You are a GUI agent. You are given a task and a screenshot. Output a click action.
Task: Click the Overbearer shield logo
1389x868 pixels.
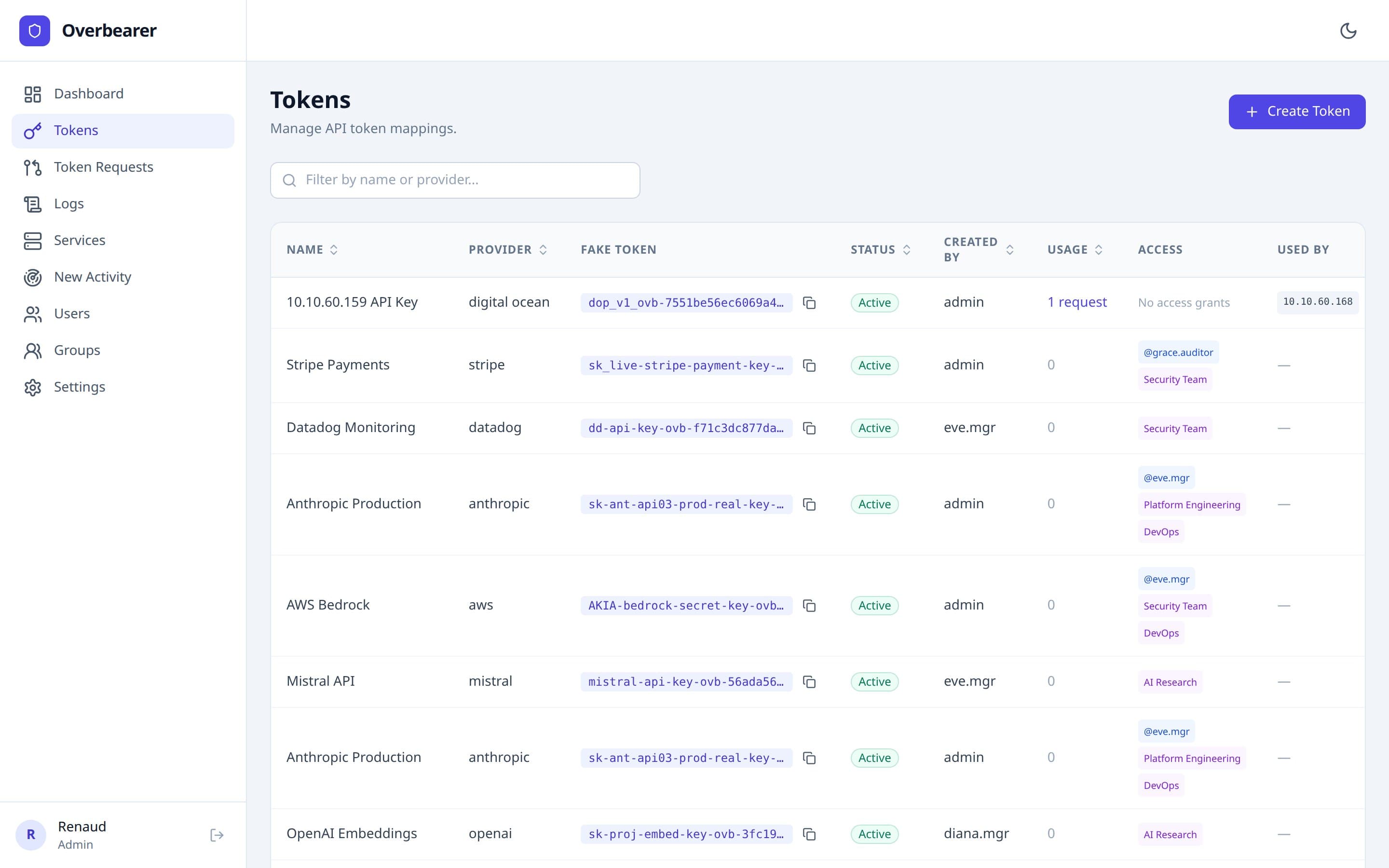click(x=34, y=30)
